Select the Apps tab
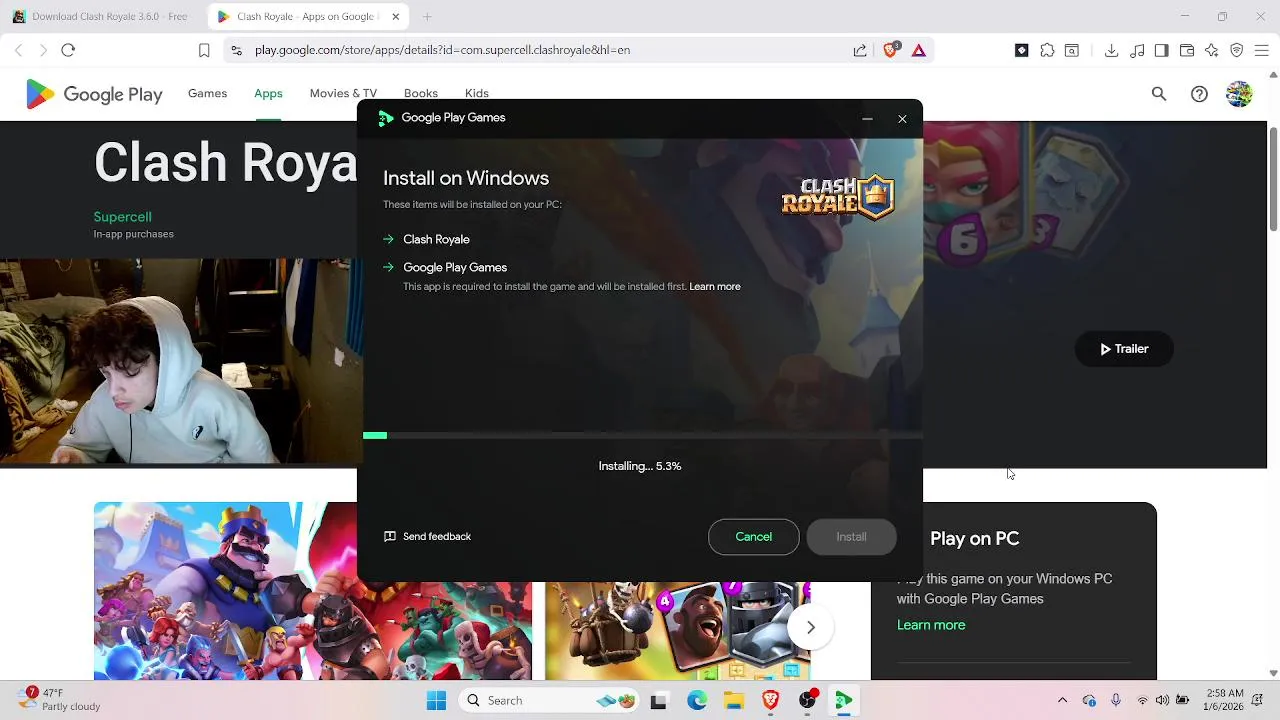 268,93
